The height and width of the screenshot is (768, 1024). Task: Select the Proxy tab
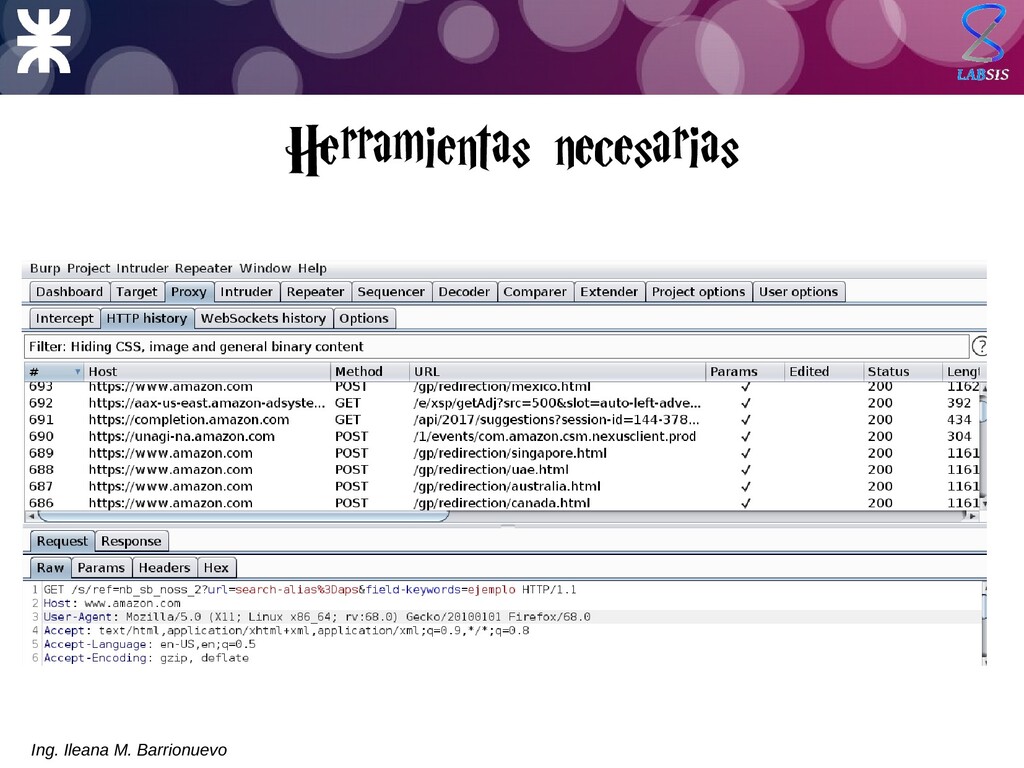point(189,292)
